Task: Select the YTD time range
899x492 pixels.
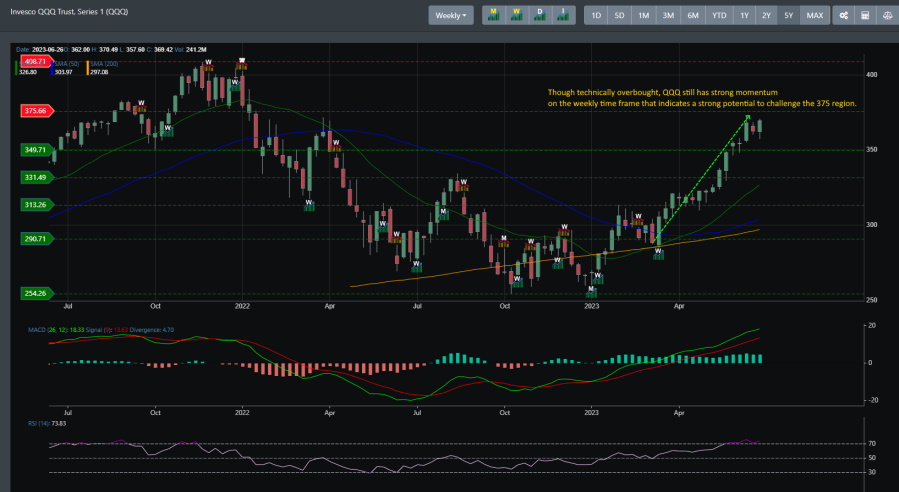Action: (719, 15)
